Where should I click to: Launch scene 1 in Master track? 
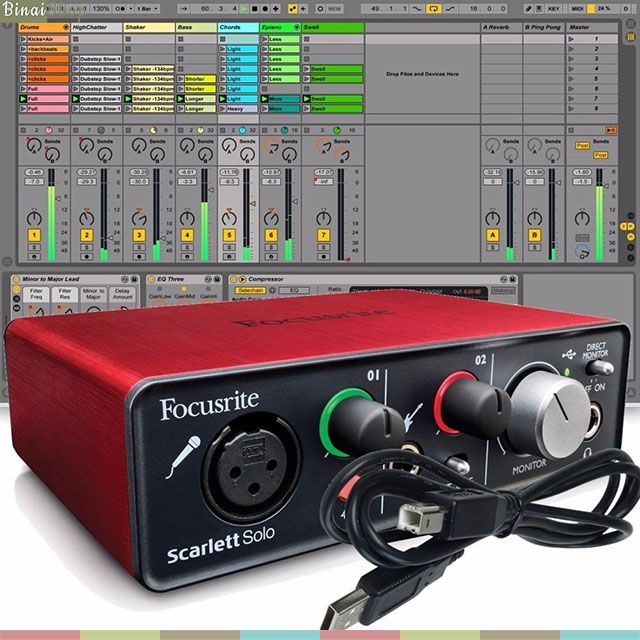tap(571, 39)
